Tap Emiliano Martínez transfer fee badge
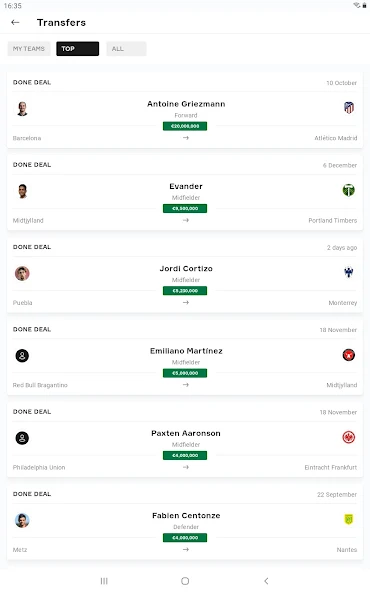The image size is (370, 592). click(185, 373)
